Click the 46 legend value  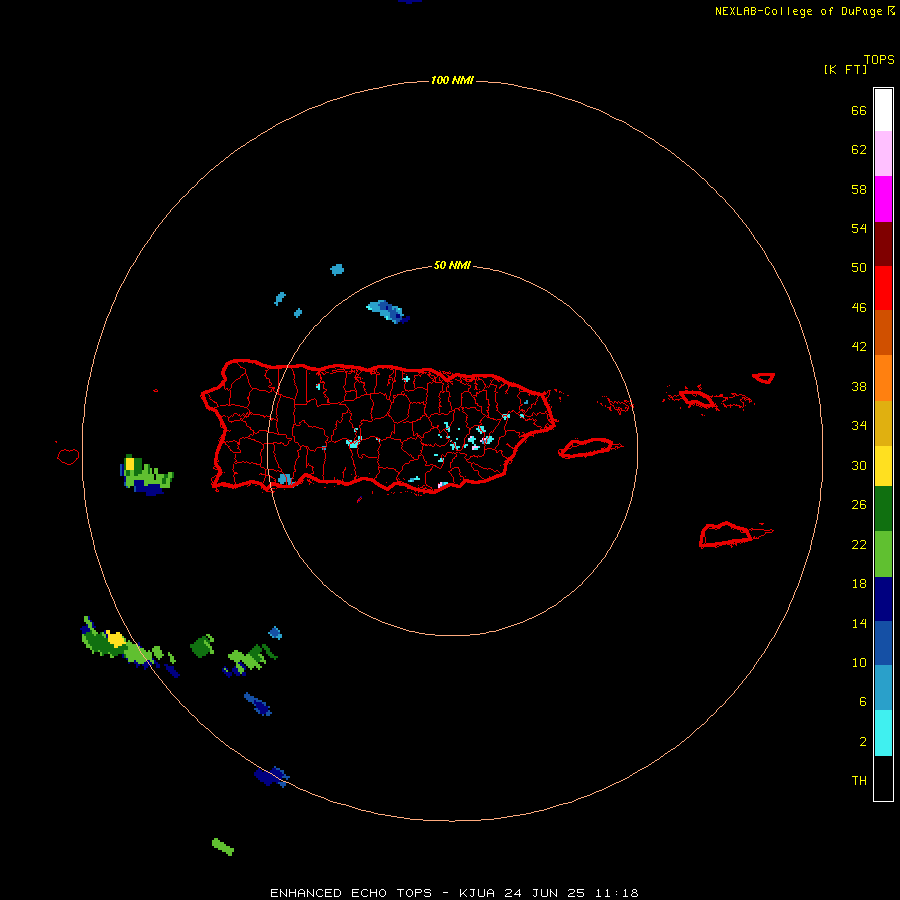tap(859, 308)
